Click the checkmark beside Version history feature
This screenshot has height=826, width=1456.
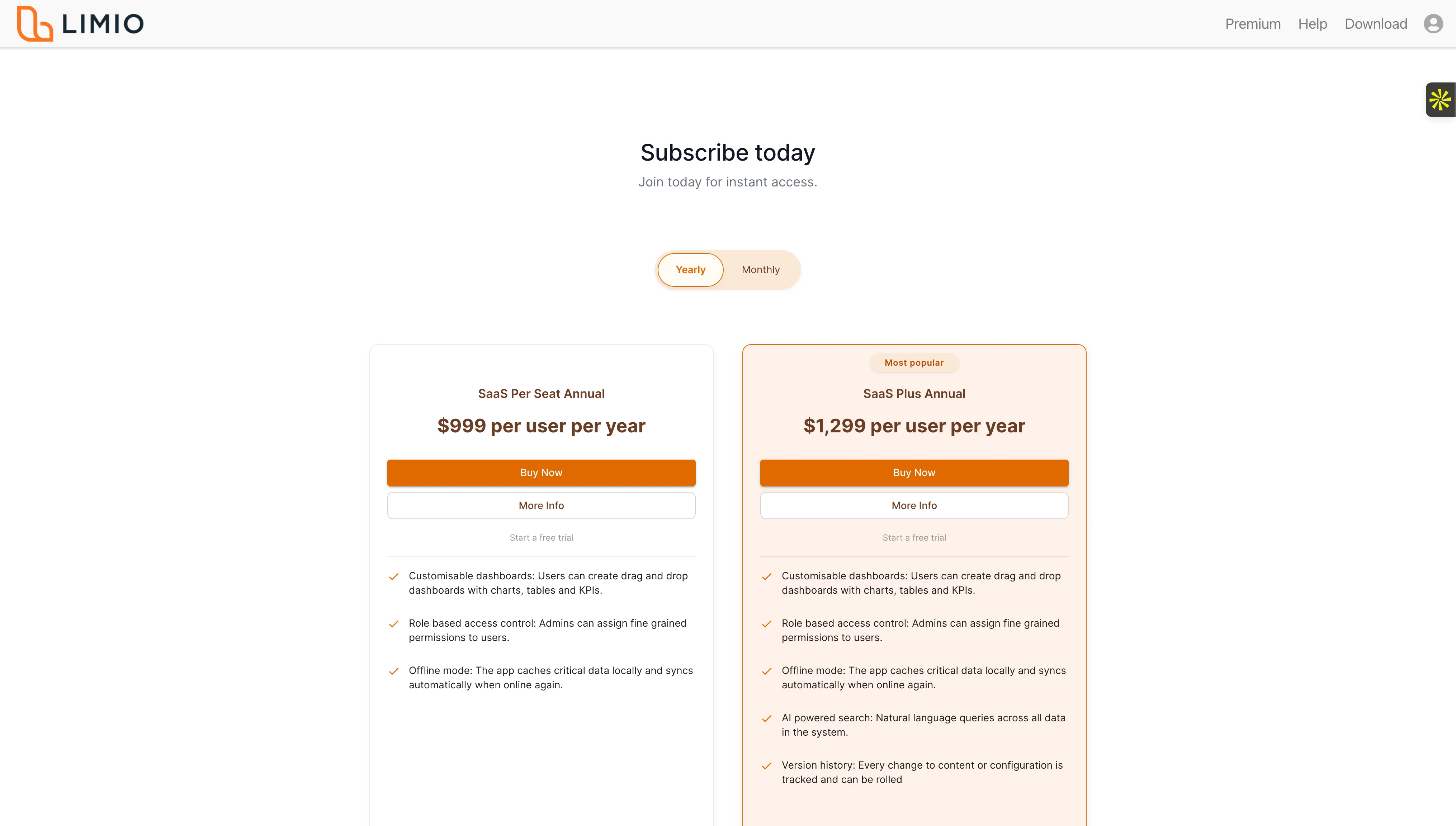click(x=767, y=765)
